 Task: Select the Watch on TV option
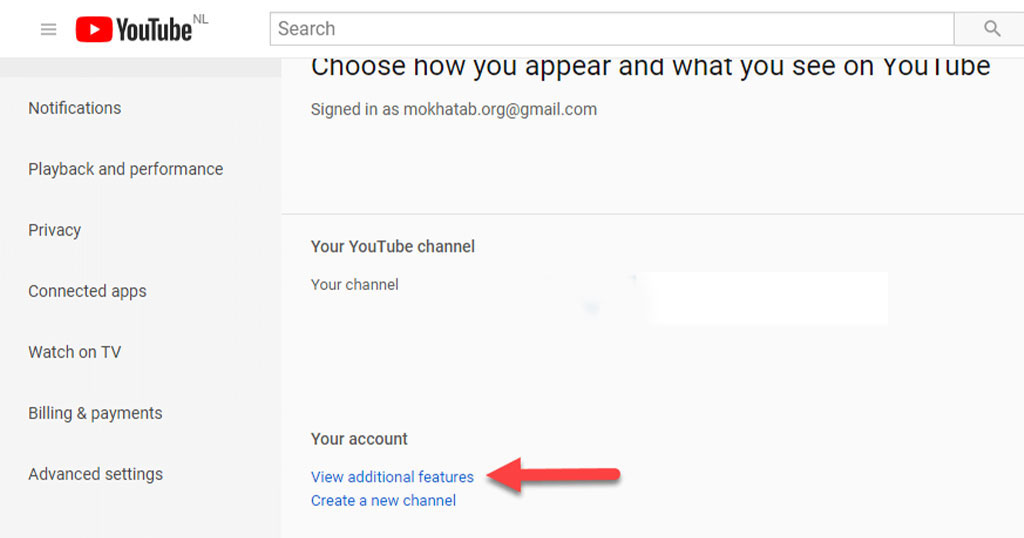74,352
